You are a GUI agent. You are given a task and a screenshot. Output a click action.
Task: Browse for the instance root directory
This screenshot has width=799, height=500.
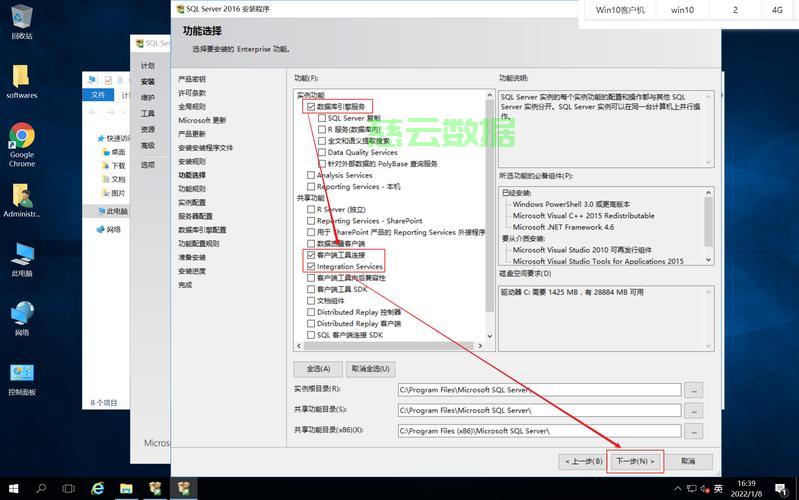[694, 390]
